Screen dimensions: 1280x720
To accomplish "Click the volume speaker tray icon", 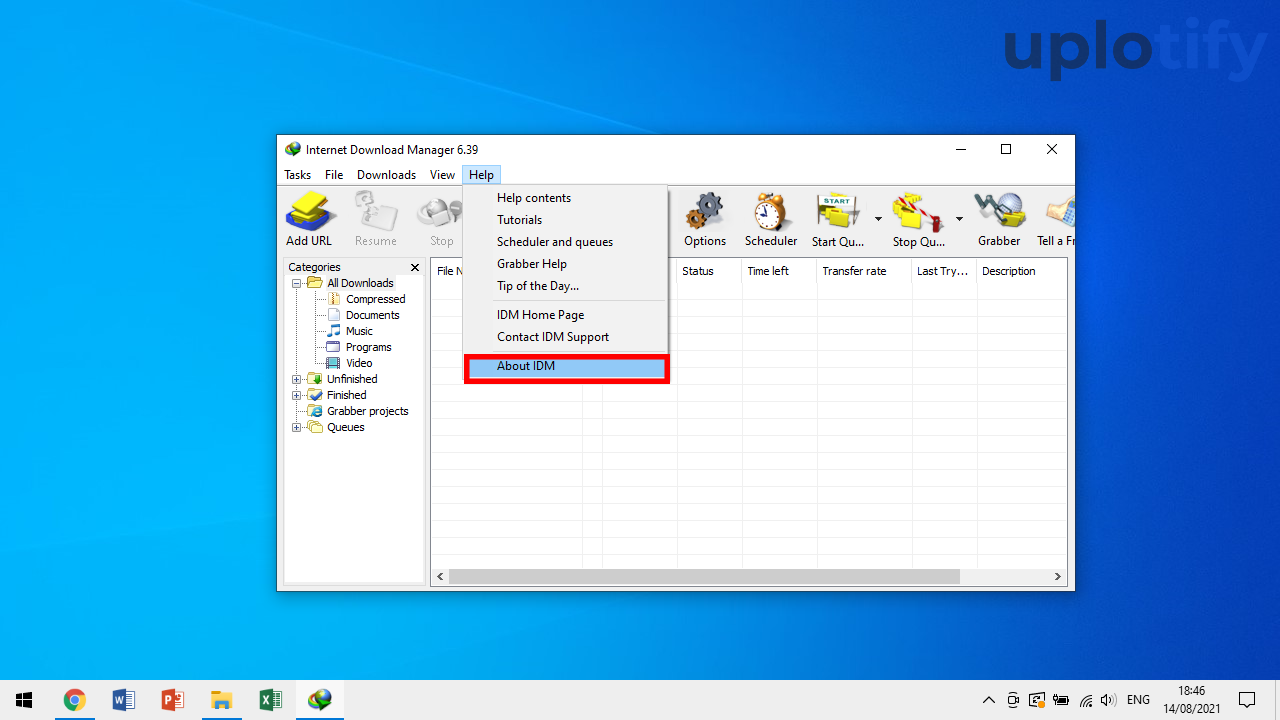I will tap(1108, 700).
